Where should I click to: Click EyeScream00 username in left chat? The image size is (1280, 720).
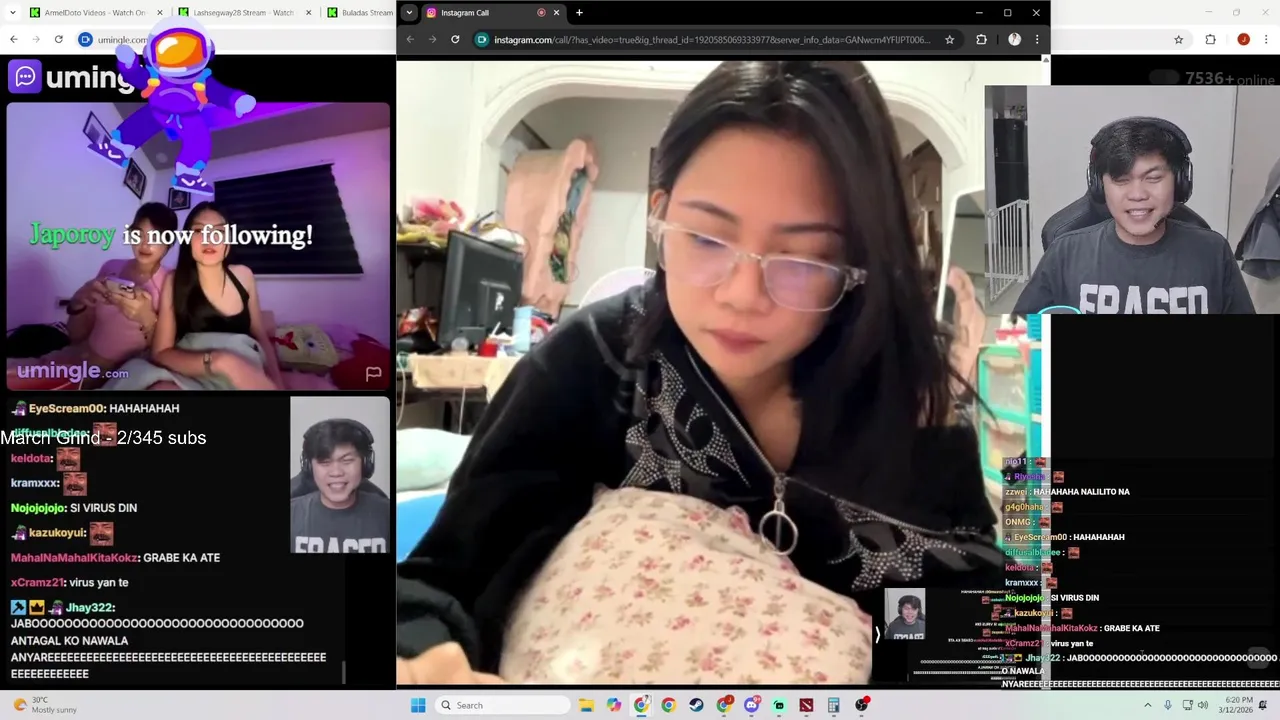tap(66, 408)
